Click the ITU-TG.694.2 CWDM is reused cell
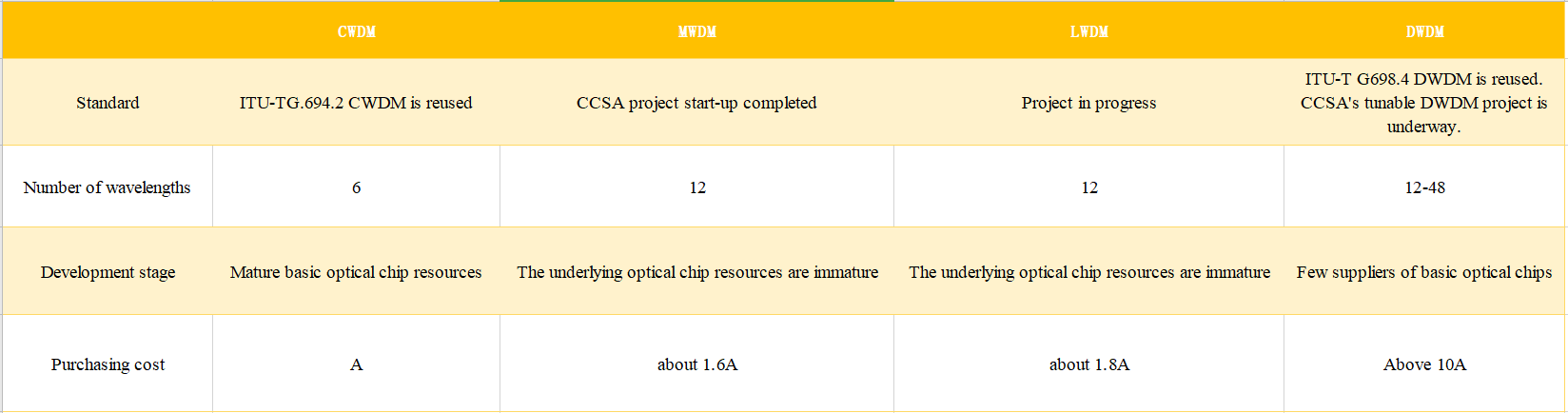 click(356, 103)
